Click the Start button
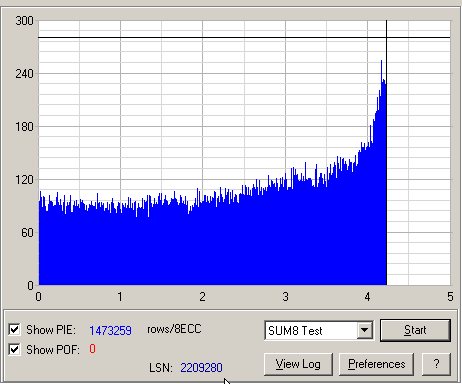Image resolution: width=462 pixels, height=384 pixels. click(x=415, y=330)
